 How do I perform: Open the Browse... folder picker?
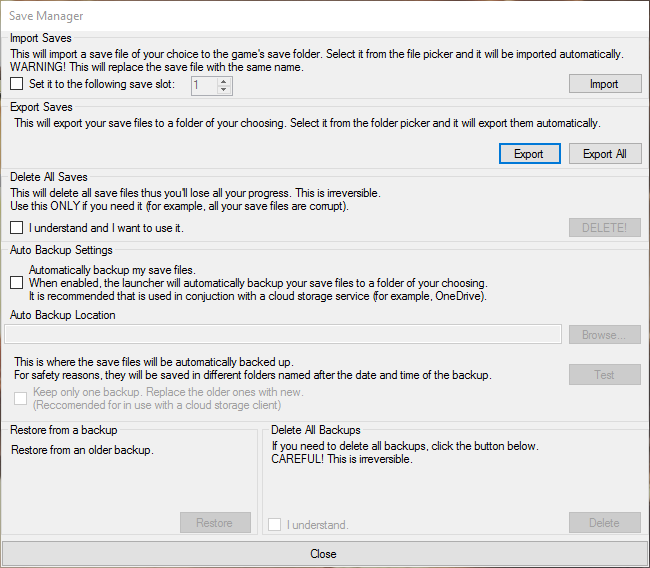[605, 335]
